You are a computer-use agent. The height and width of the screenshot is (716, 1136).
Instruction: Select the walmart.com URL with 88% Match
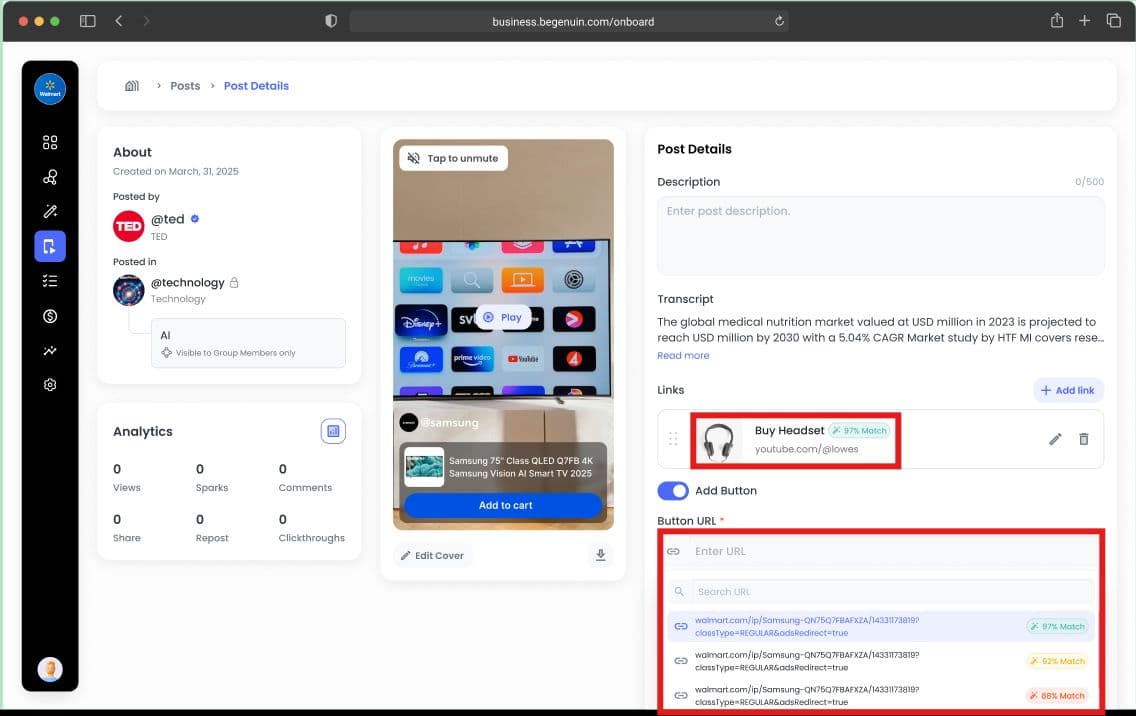[x=880, y=696]
